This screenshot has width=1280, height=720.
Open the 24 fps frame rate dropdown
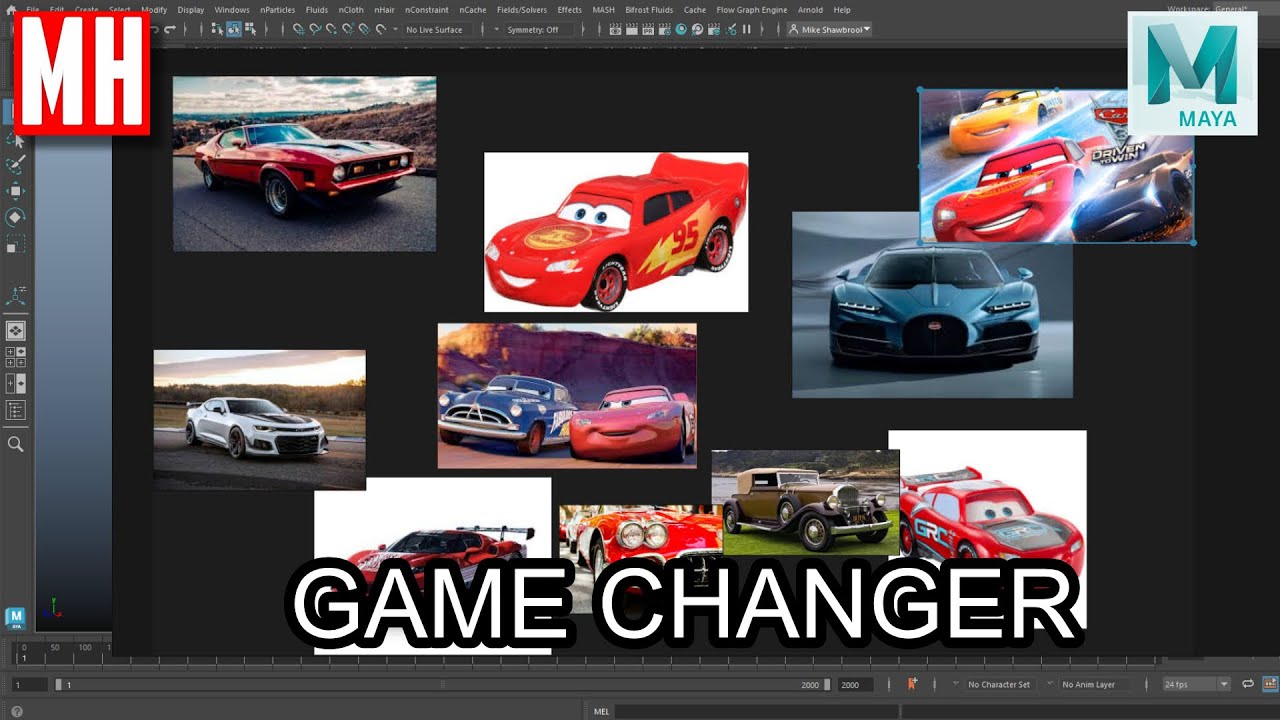[1196, 685]
